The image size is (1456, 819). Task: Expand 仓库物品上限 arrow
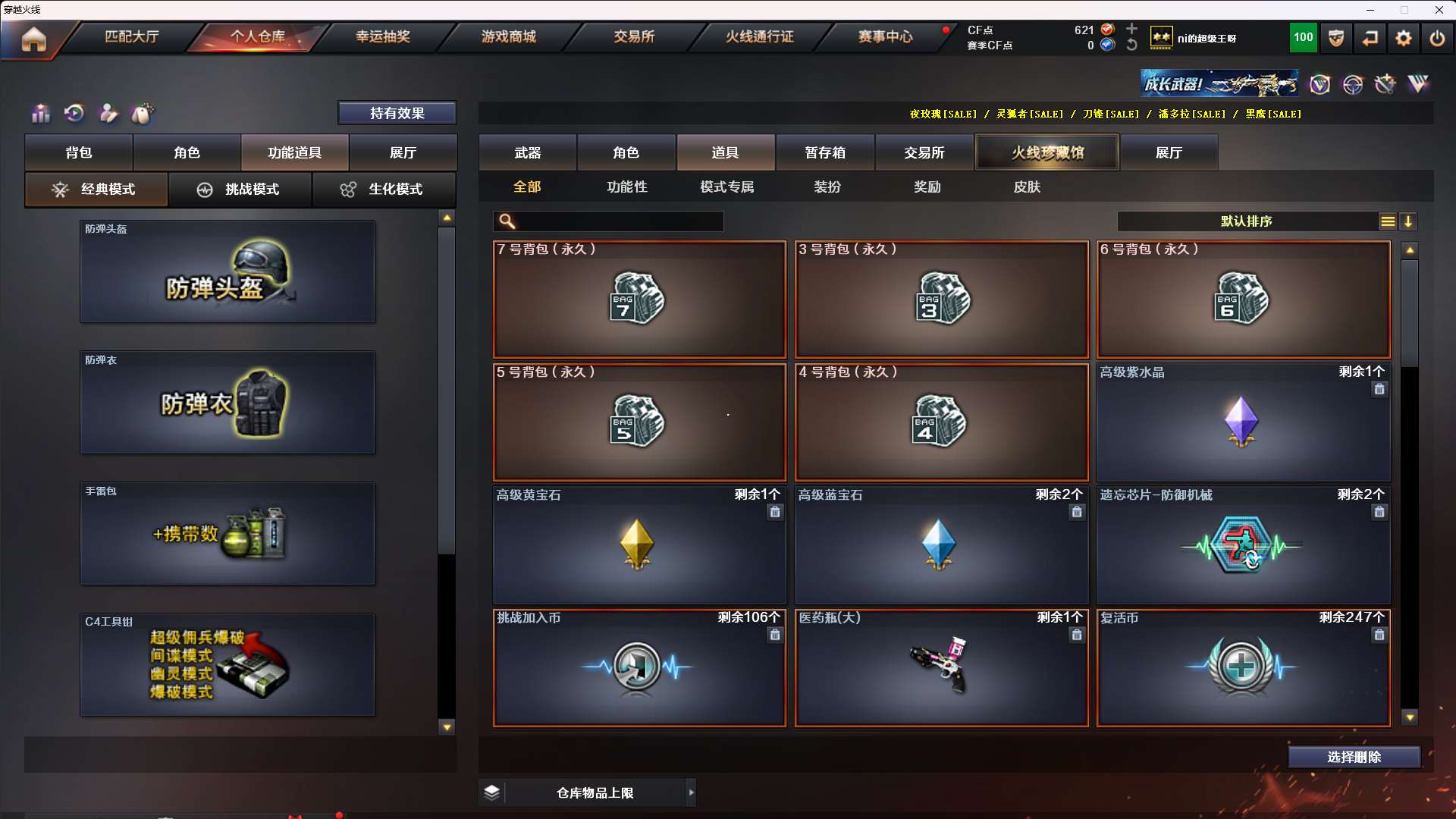click(x=691, y=792)
